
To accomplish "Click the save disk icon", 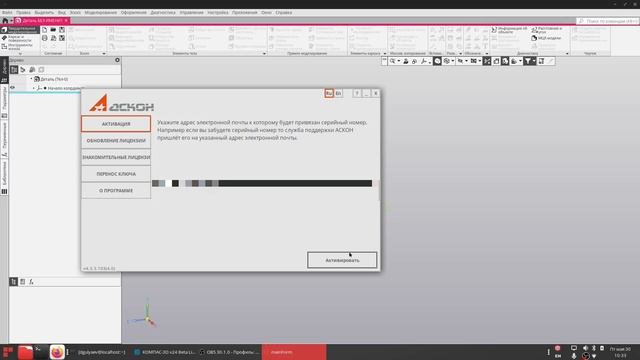I will [x=62, y=30].
